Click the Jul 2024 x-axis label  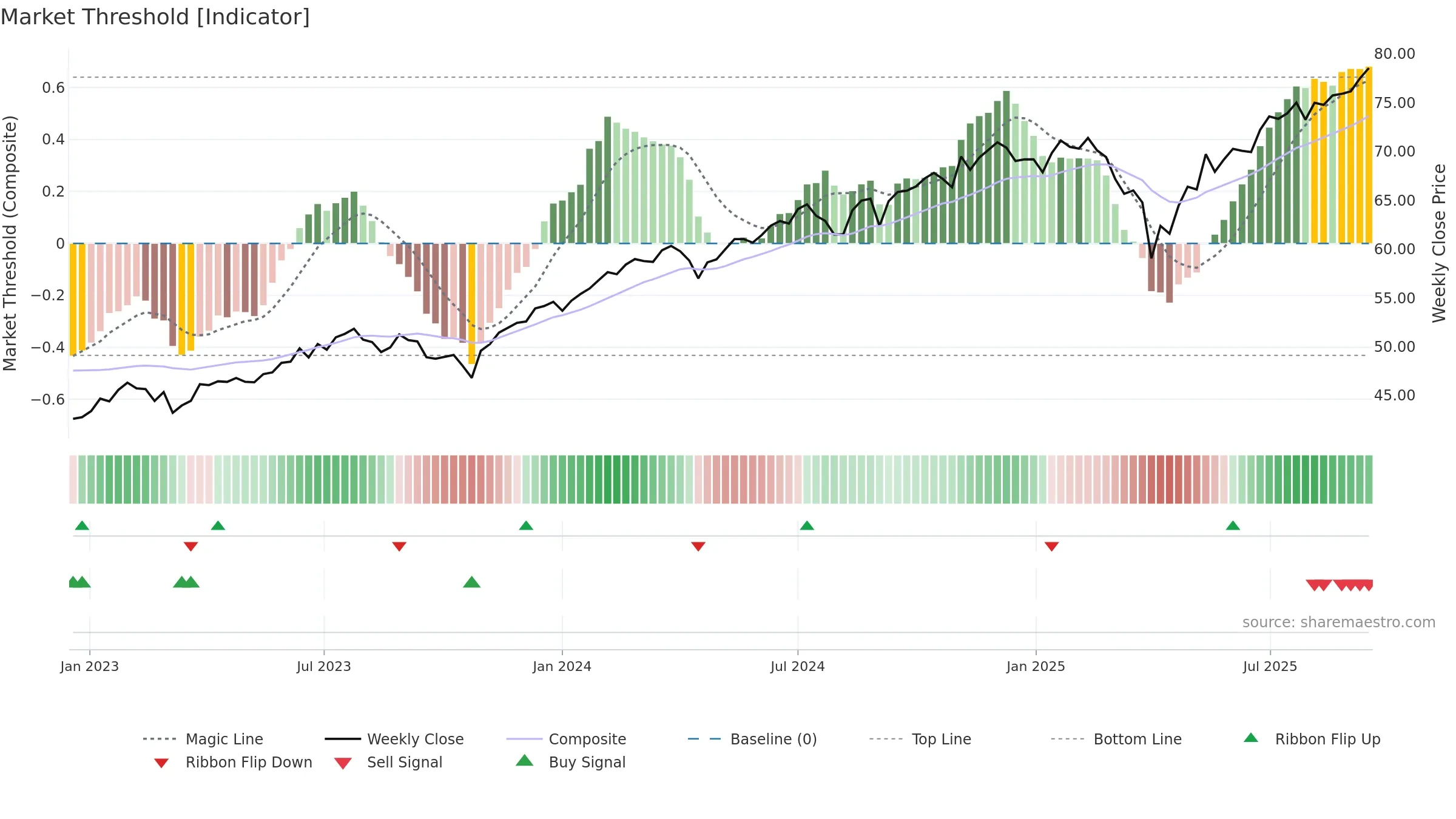[798, 666]
